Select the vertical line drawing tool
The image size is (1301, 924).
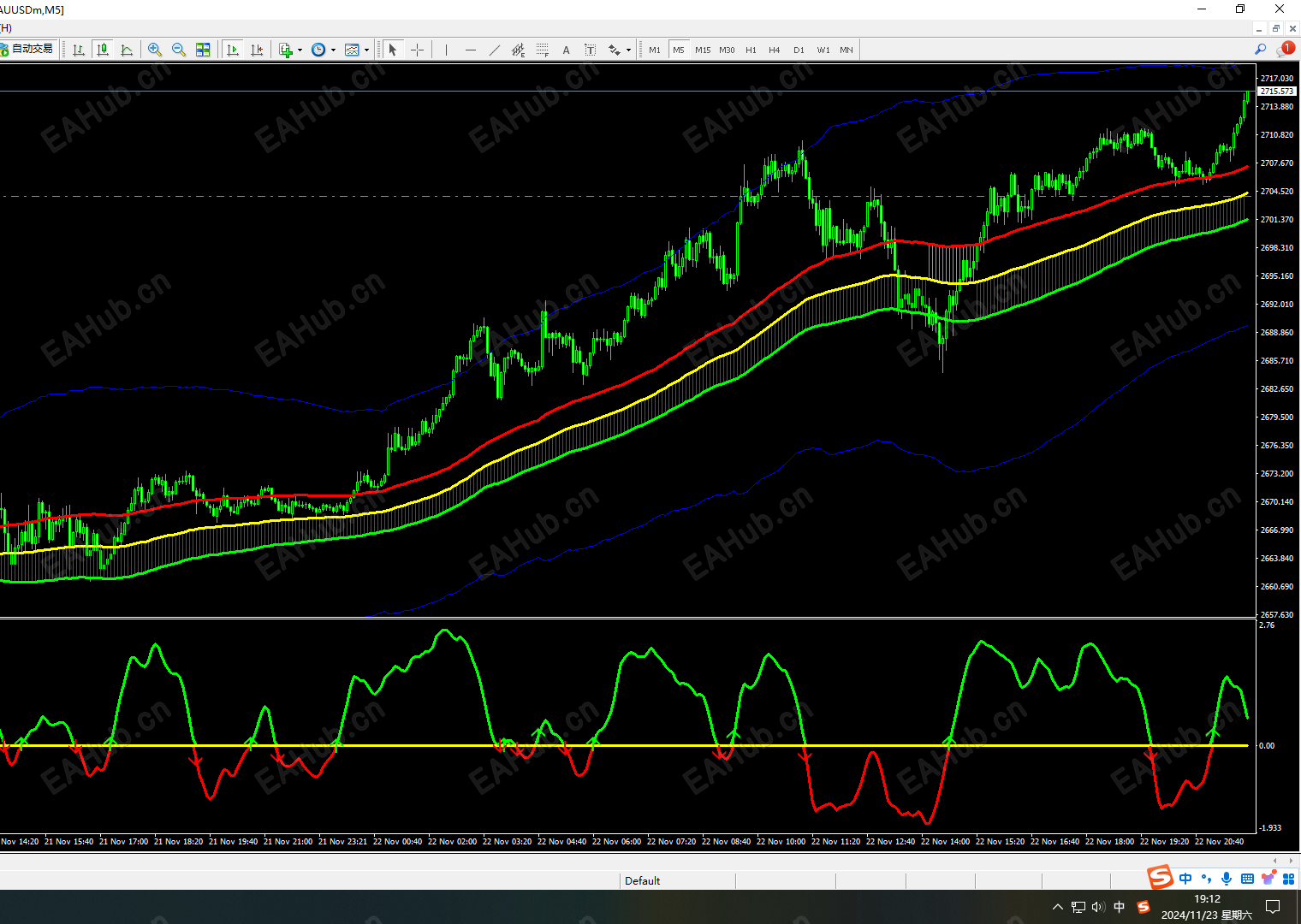pos(446,50)
